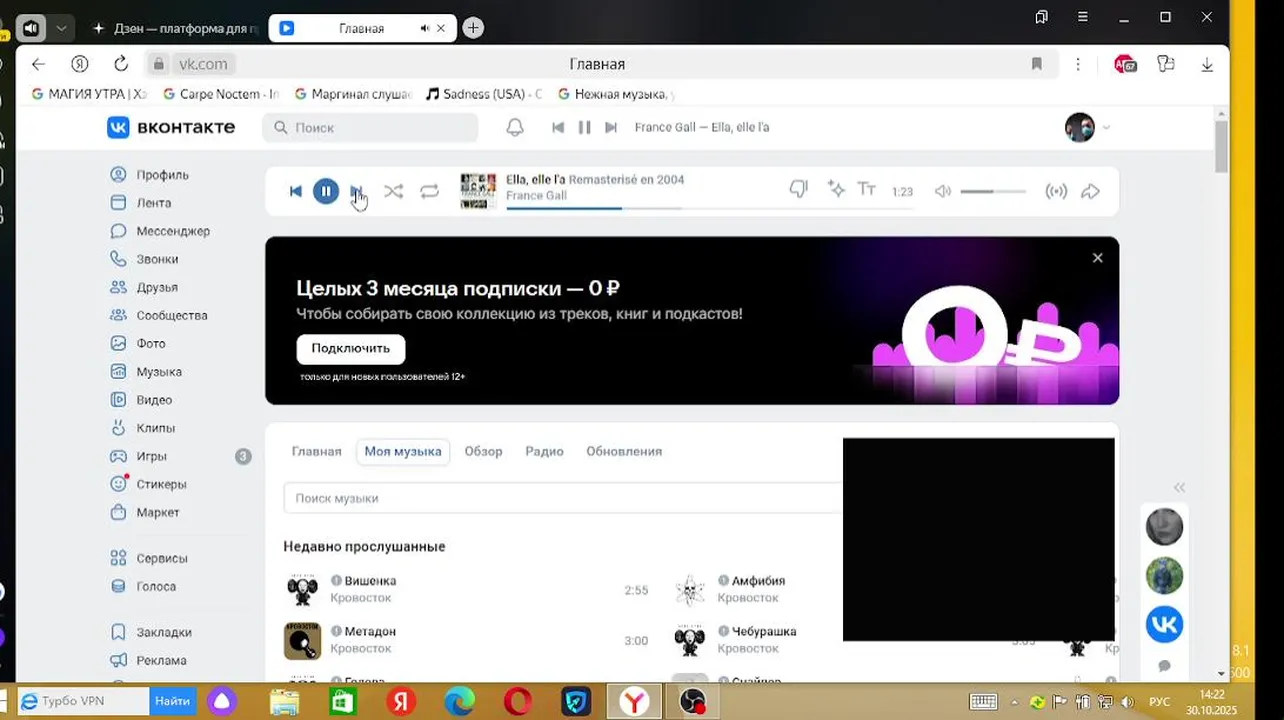Open similar tracks sparkle icon
This screenshot has width=1284, height=720.
836,189
